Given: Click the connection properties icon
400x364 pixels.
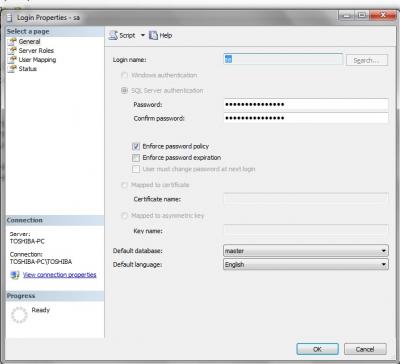Looking at the screenshot, I should coord(15,275).
